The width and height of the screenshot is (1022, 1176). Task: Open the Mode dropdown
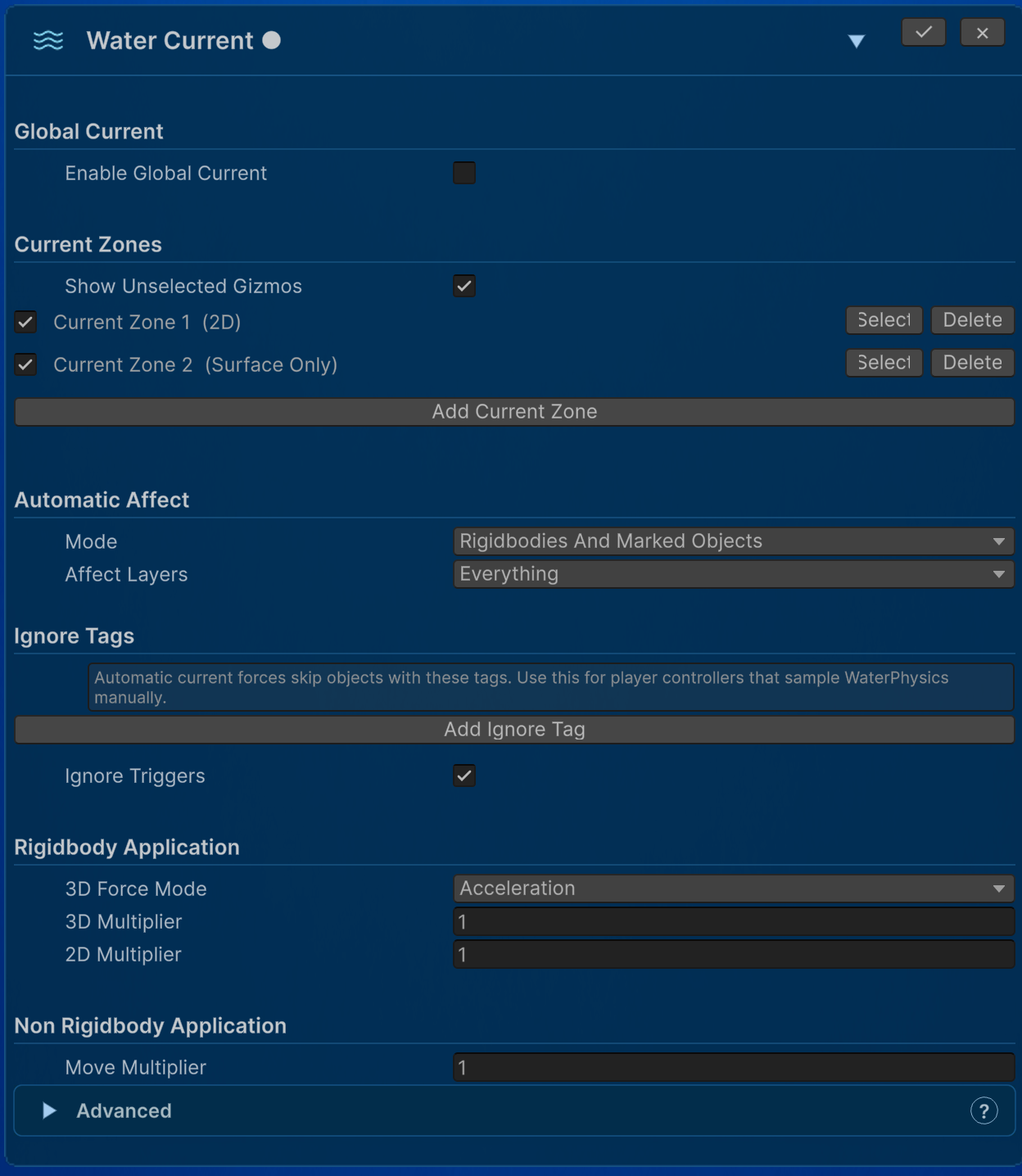coord(734,541)
